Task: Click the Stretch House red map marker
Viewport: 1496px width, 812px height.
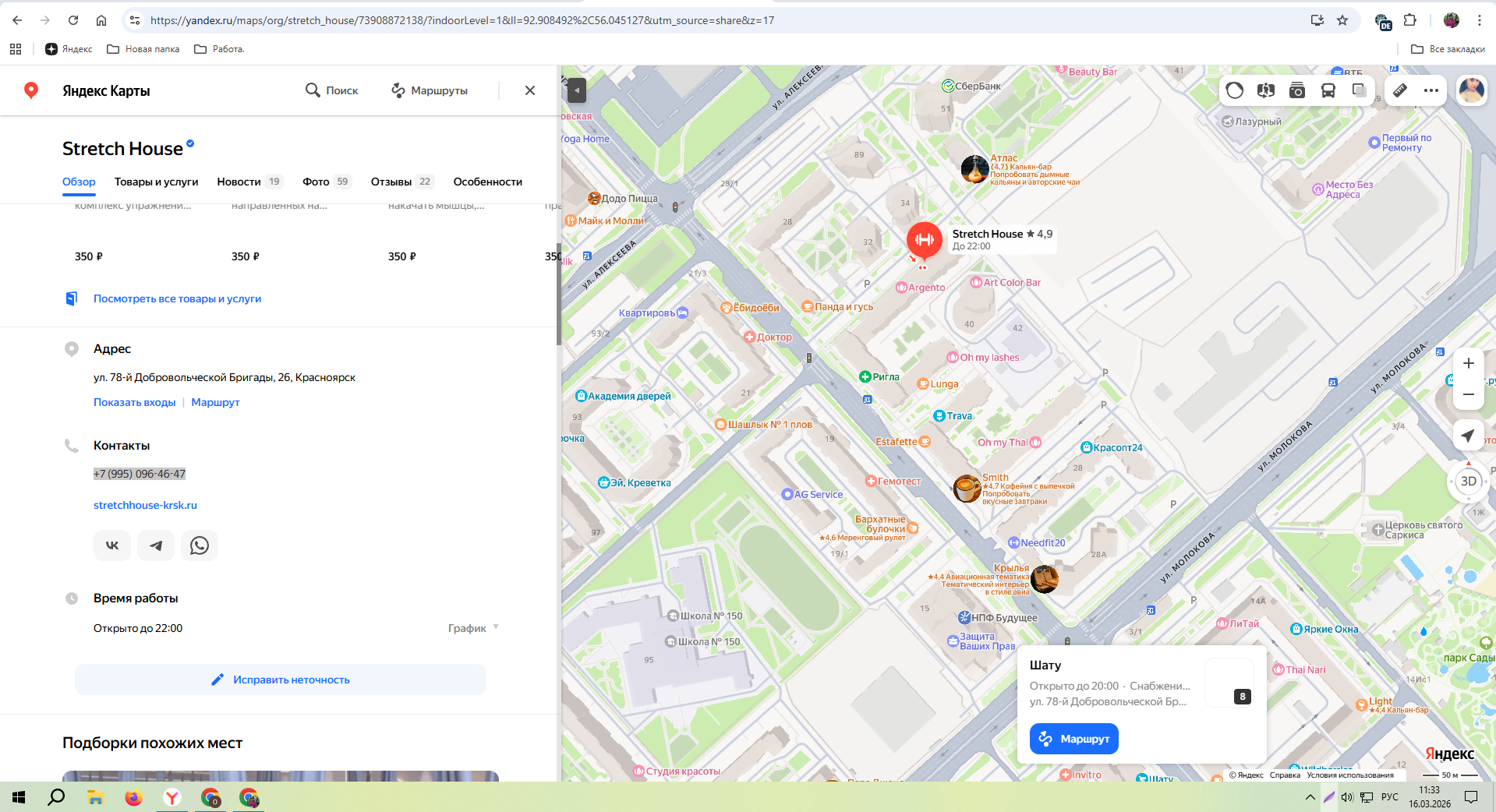Action: tap(925, 240)
